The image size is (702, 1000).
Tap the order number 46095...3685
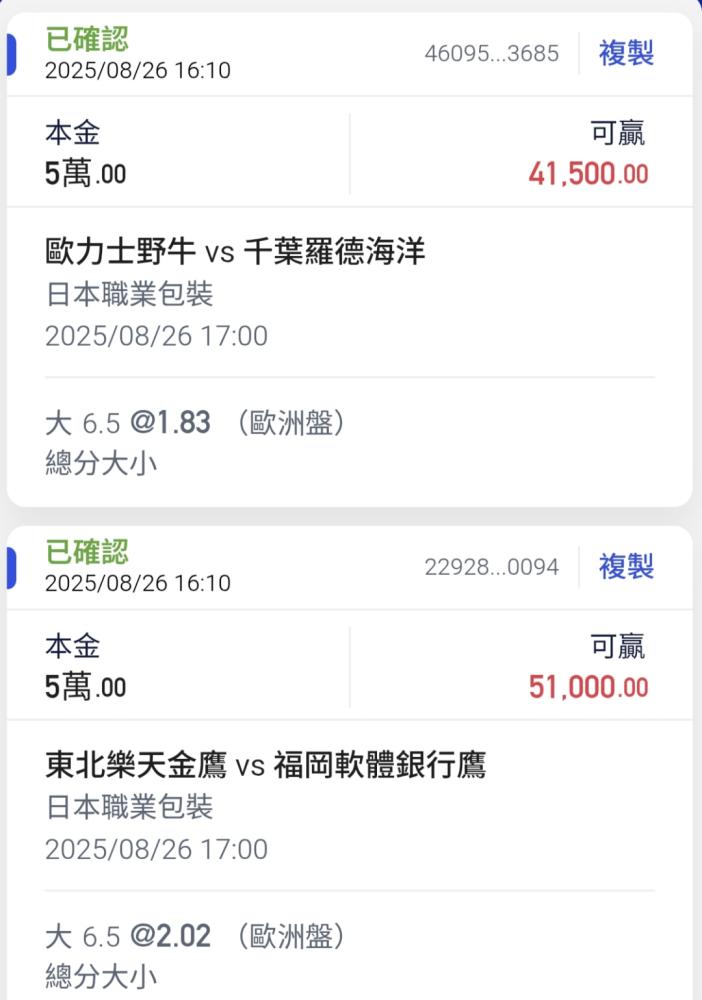[492, 54]
